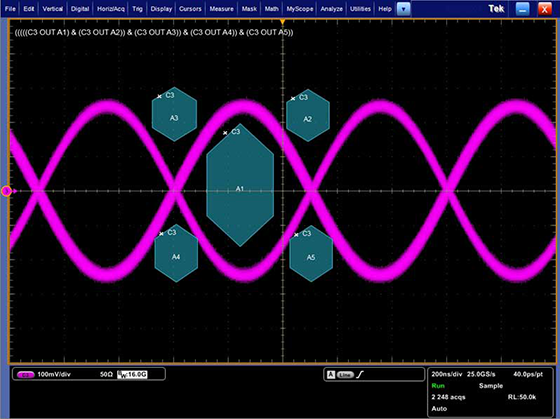Click the trigger position marker atop graticule
The height and width of the screenshot is (419, 560).
[x=282, y=22]
